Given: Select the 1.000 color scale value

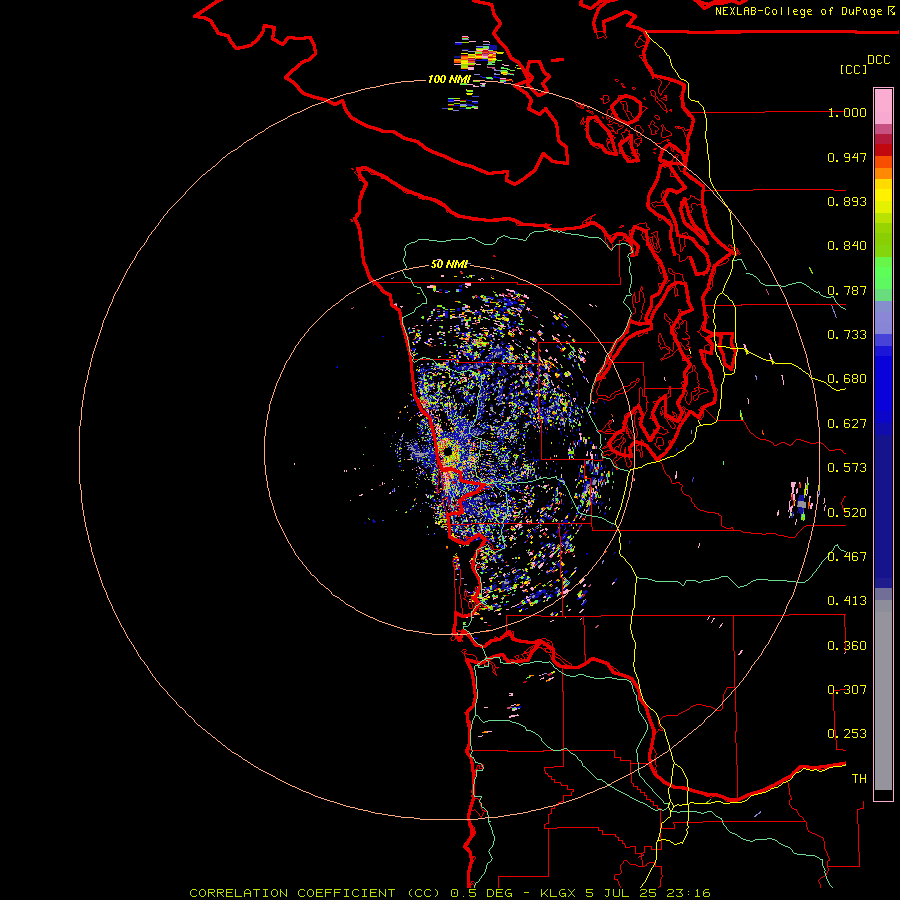Looking at the screenshot, I should (x=847, y=112).
